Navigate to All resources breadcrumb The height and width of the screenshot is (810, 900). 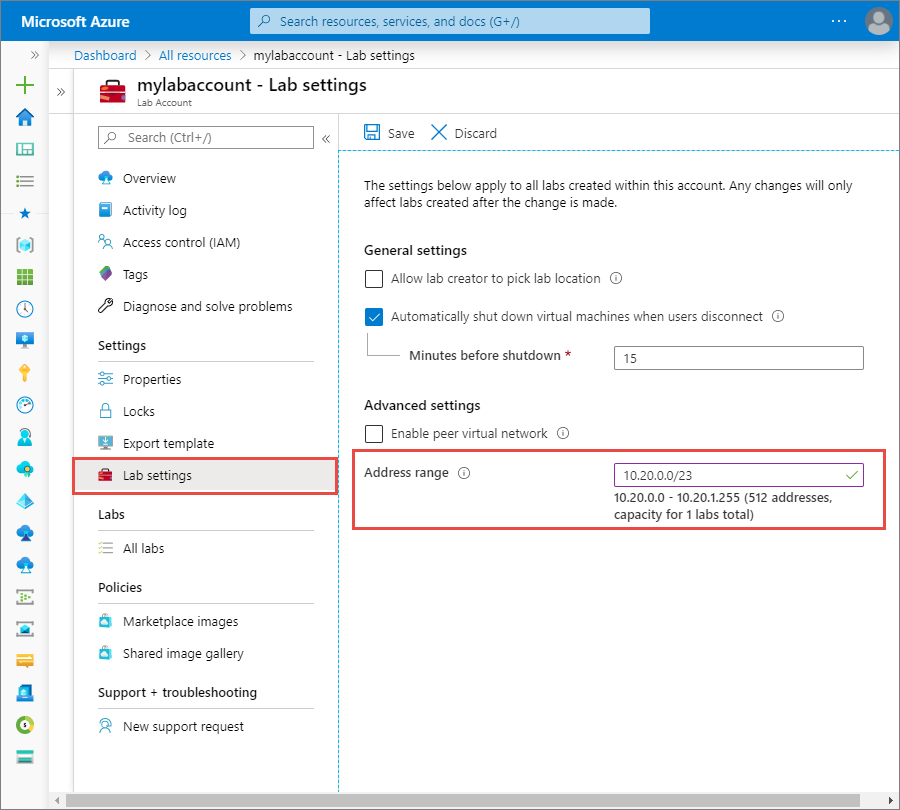click(195, 55)
